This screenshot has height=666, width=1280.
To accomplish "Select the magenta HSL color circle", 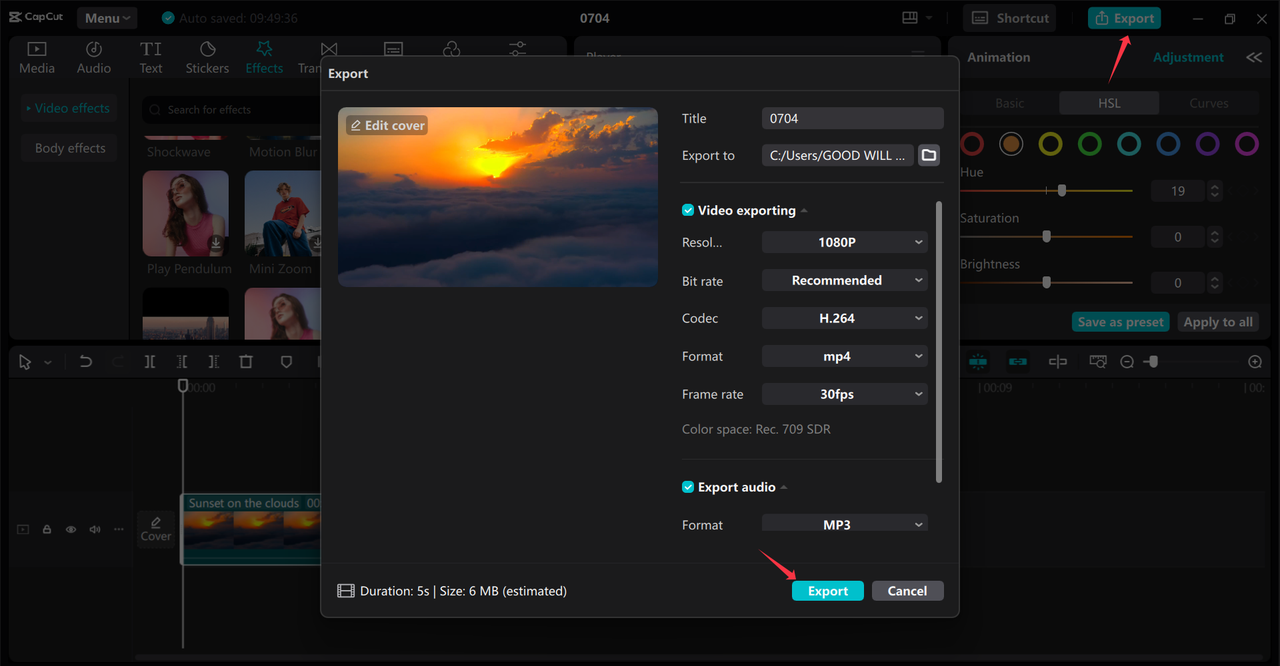I will (1246, 144).
